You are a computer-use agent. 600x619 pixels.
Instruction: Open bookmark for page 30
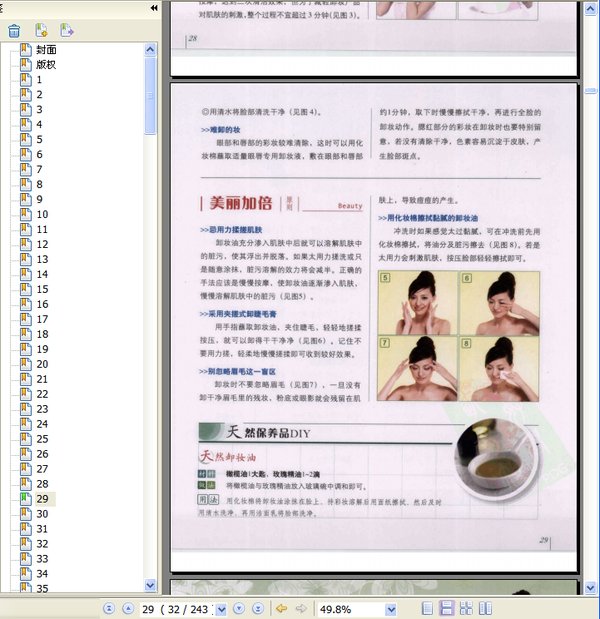[x=42, y=513]
